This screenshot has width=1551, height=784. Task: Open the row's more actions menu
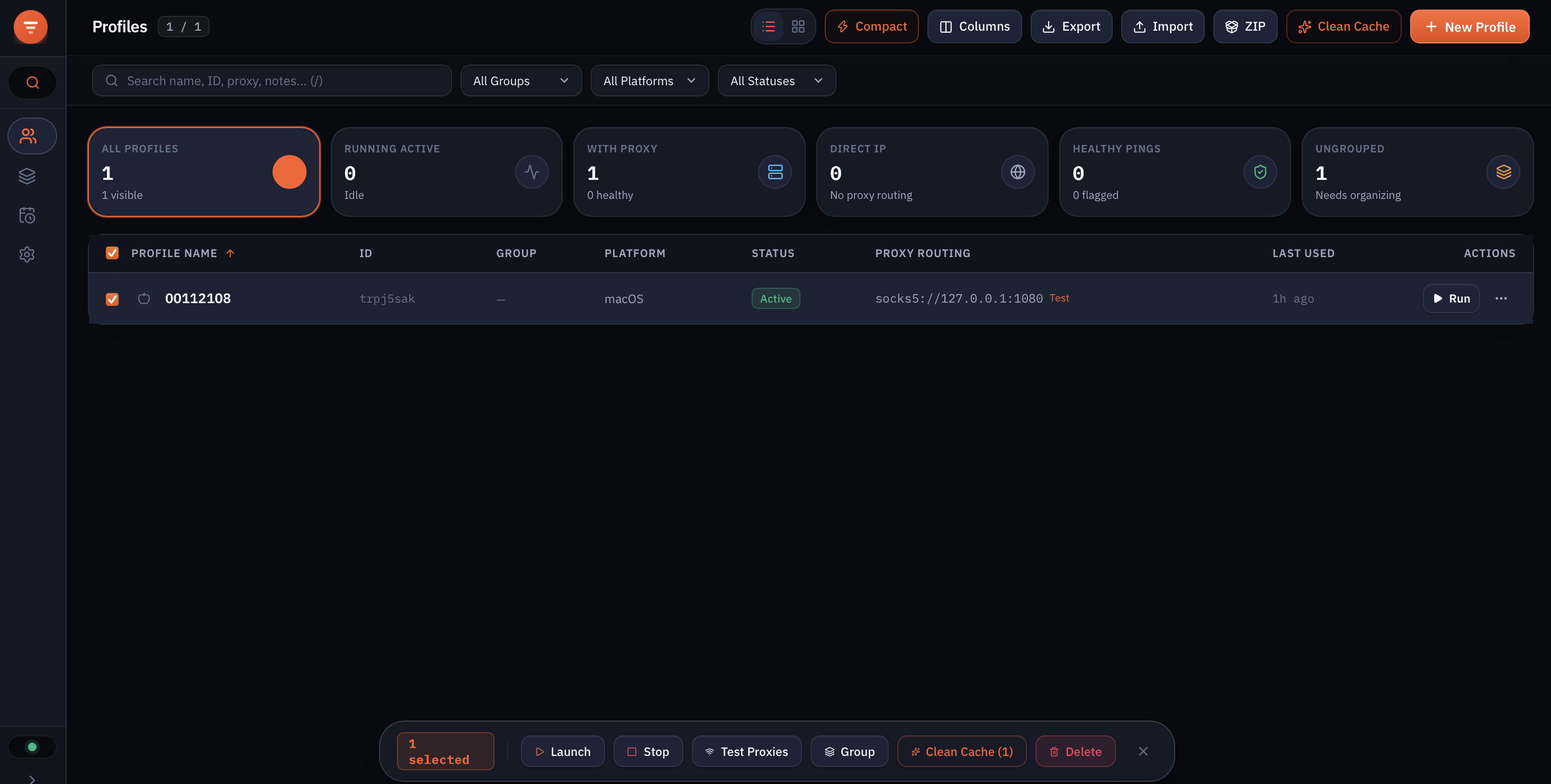(x=1501, y=298)
